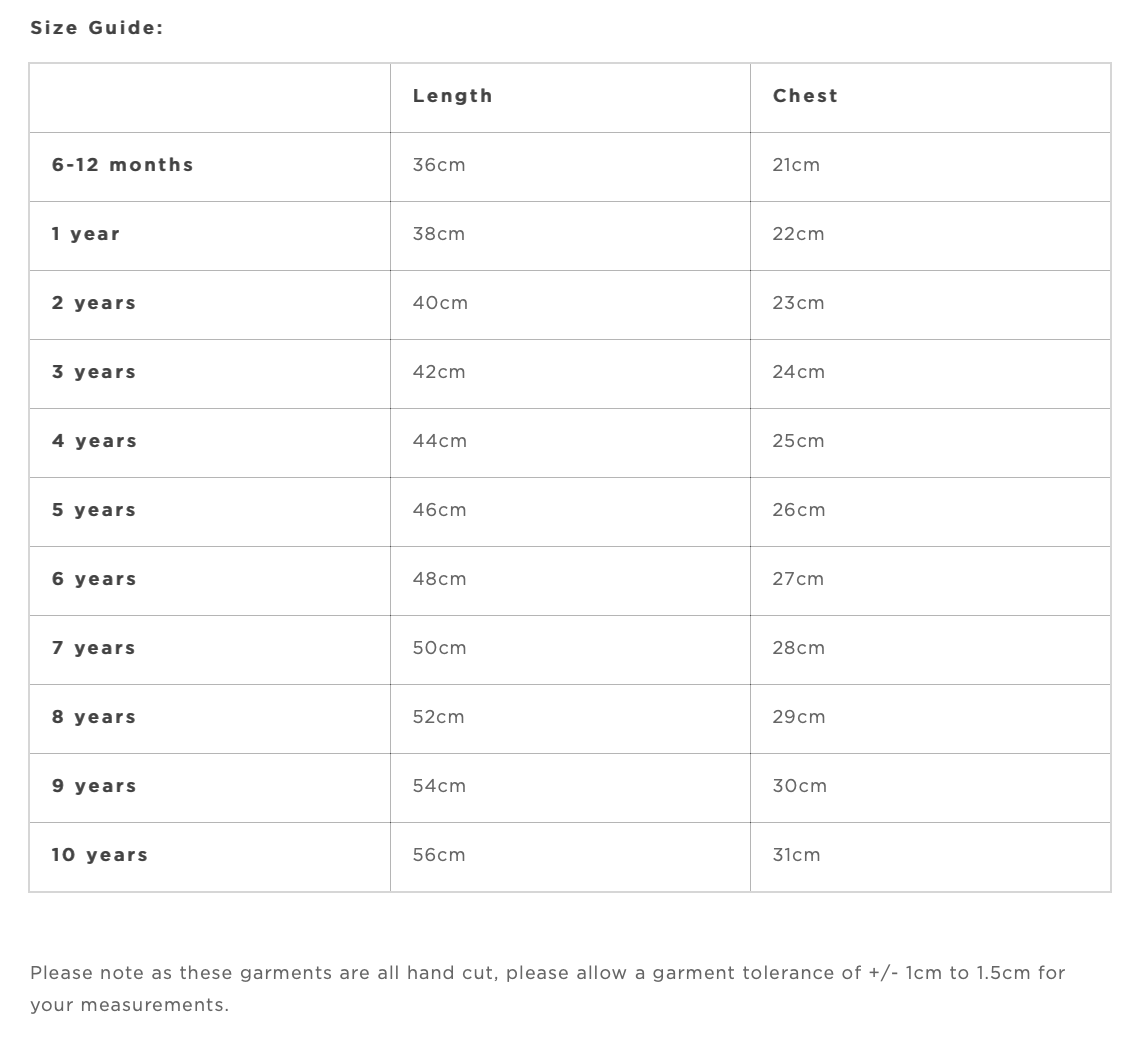This screenshot has width=1140, height=1048.
Task: Select the 6-12 months row label
Action: (x=123, y=165)
